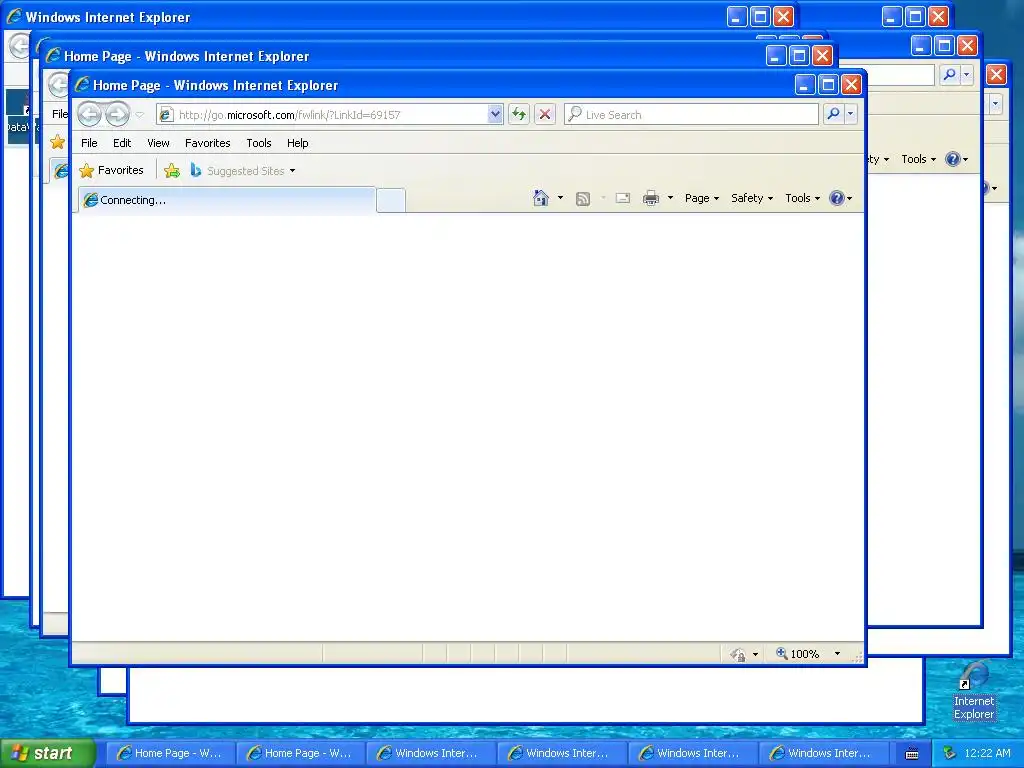The image size is (1024, 768).
Task: Open the Page dropdown menu
Action: coord(701,198)
